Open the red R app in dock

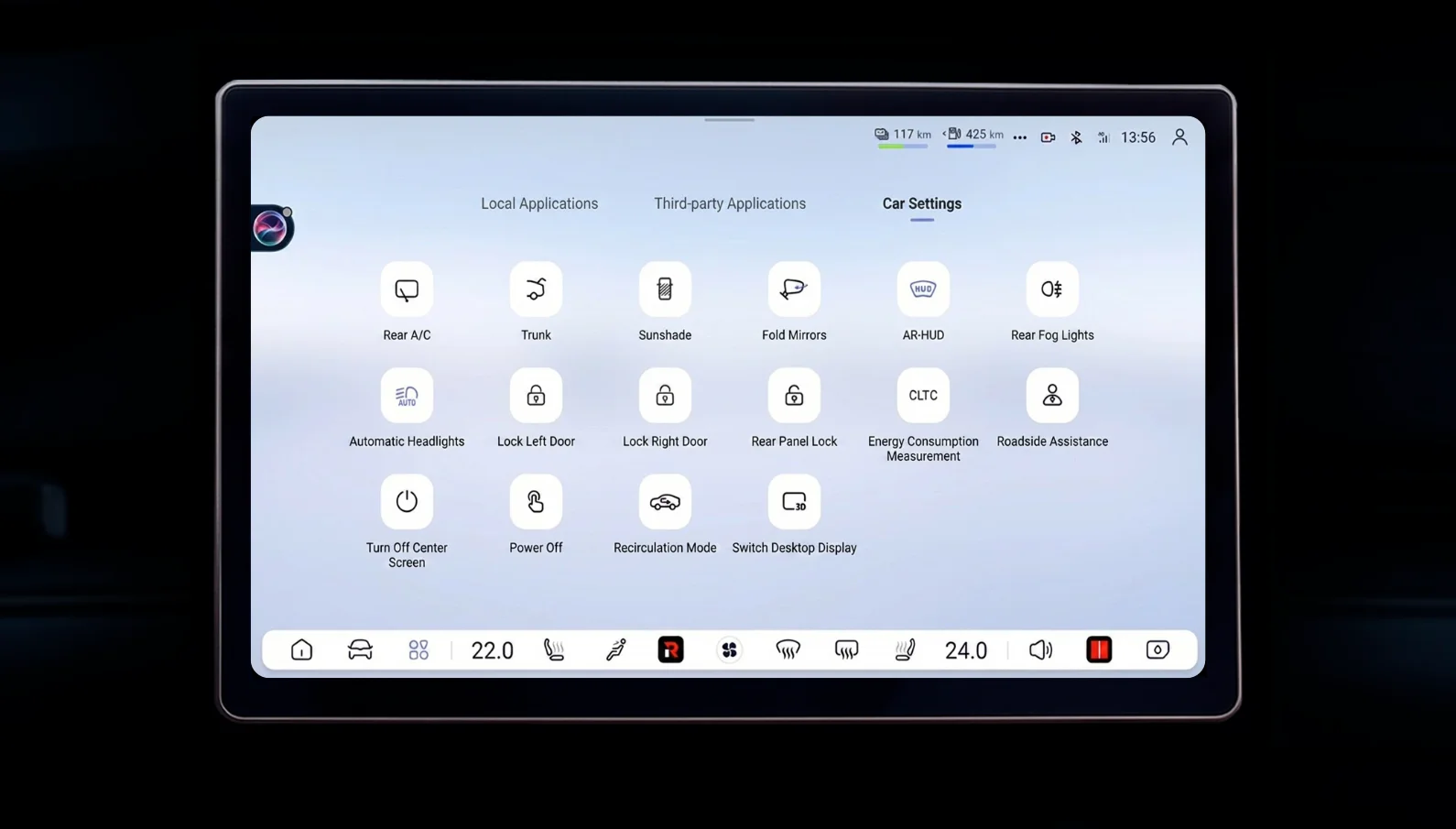(x=670, y=650)
